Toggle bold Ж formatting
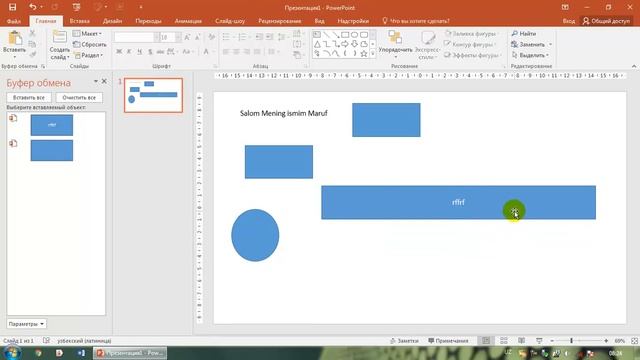640x360 pixels. click(119, 51)
